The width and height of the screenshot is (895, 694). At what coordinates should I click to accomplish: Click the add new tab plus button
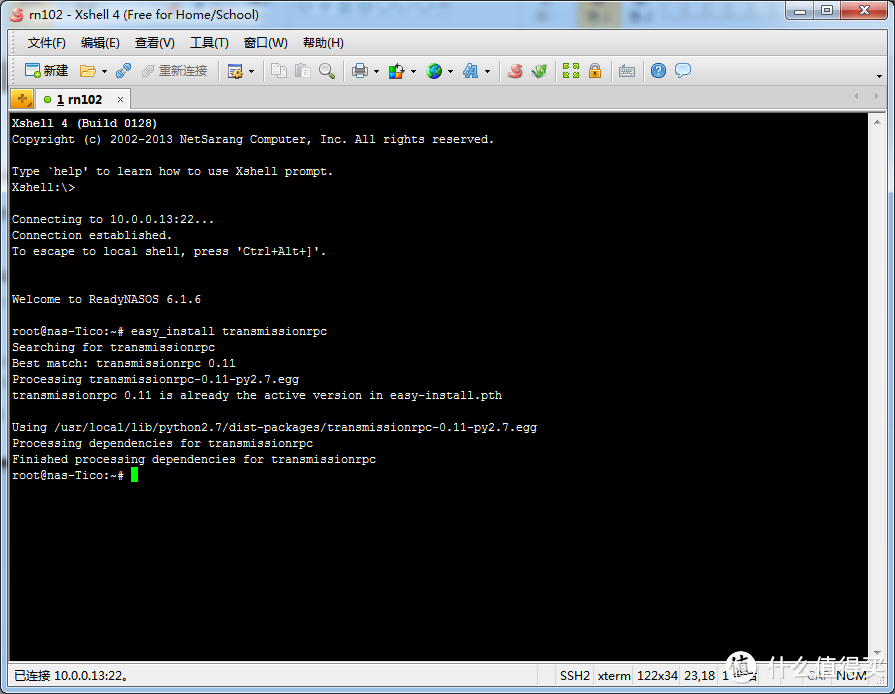click(22, 99)
